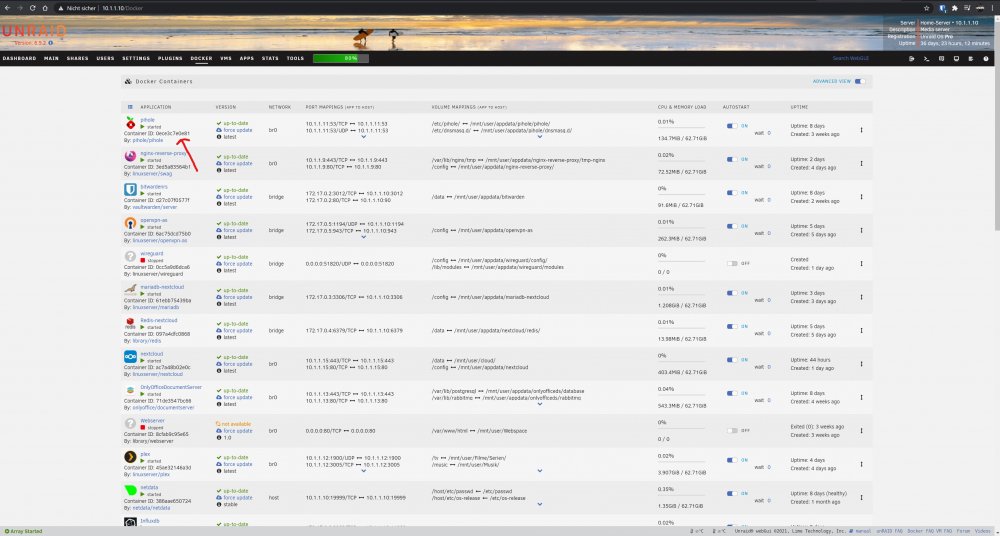Open the Dashboard menu
This screenshot has height=536, width=1000.
[x=19, y=58]
